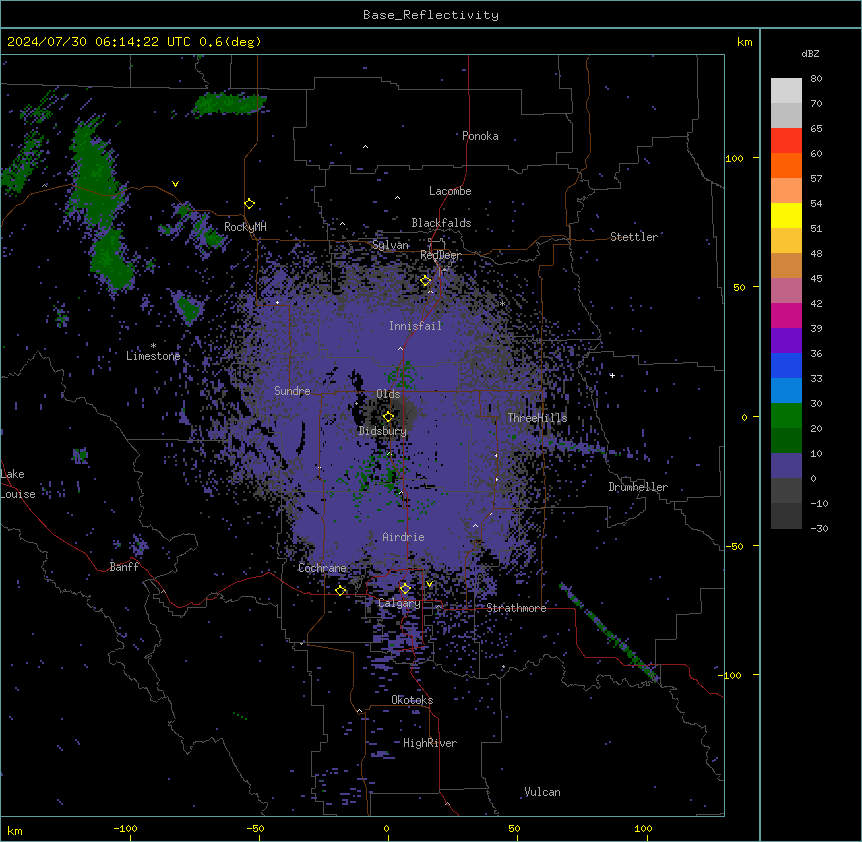862x842 pixels.
Task: Click the km unit label at top right
Action: (x=744, y=42)
